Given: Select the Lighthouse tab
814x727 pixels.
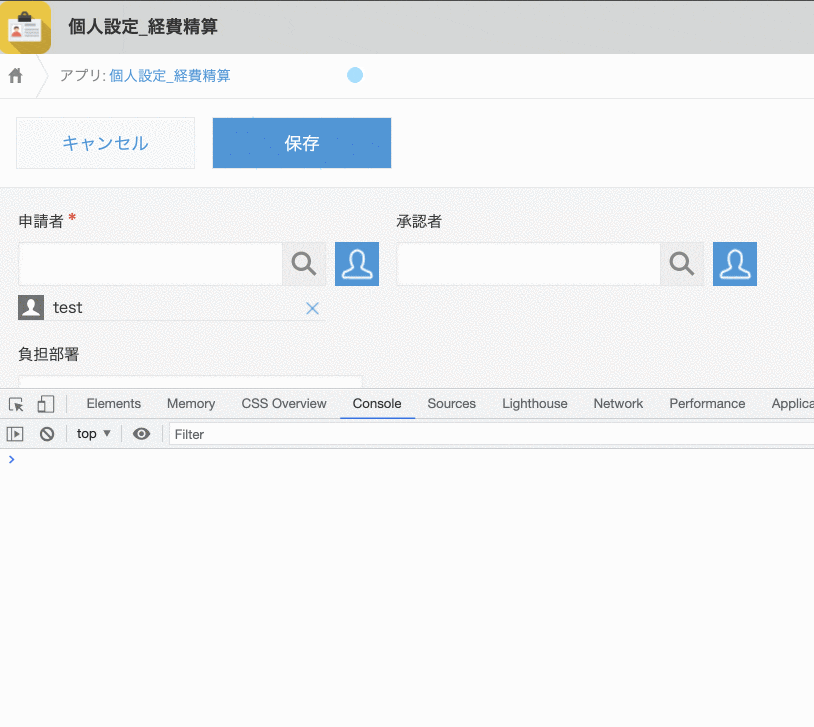Looking at the screenshot, I should pos(534,403).
